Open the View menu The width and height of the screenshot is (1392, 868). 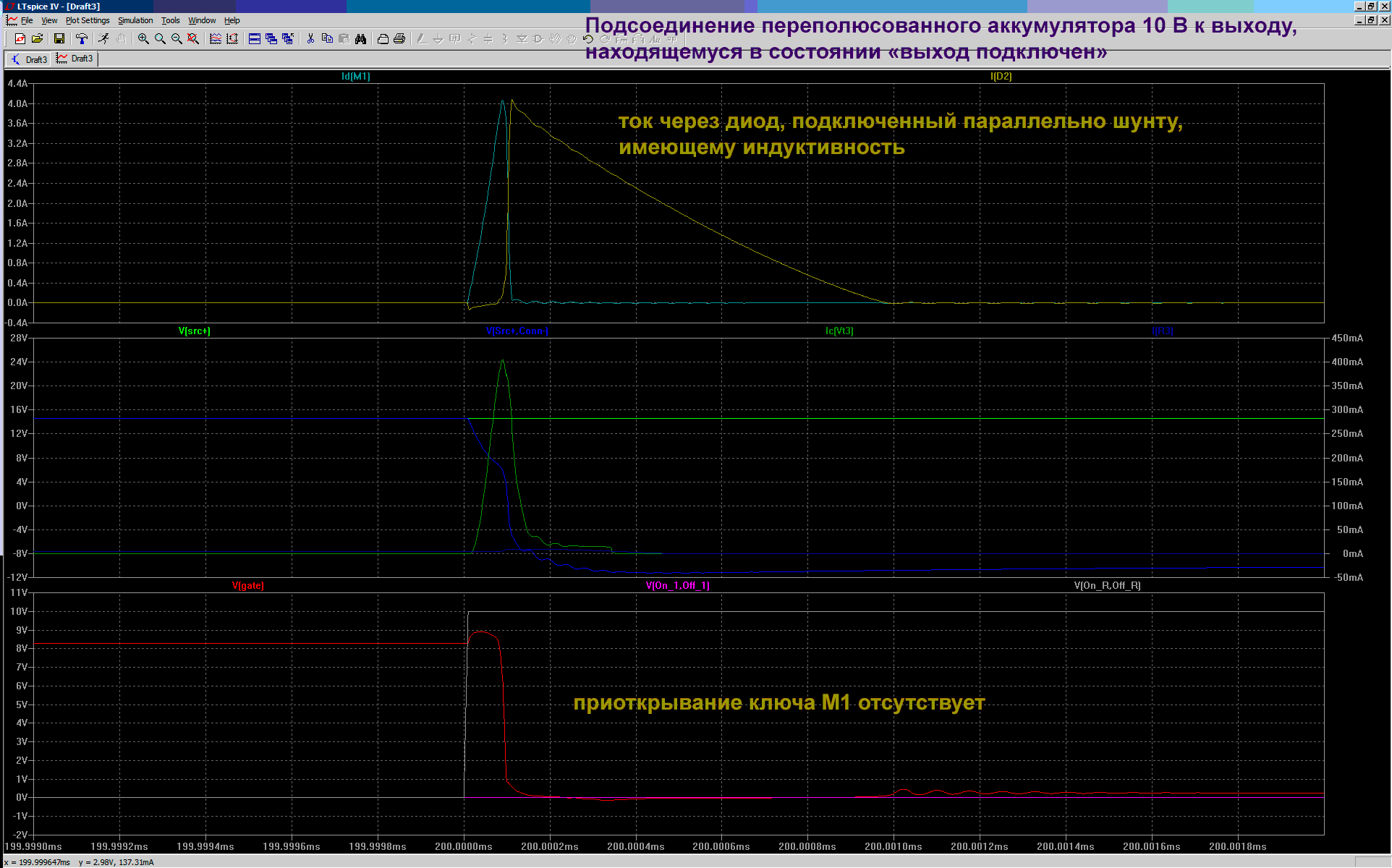49,20
